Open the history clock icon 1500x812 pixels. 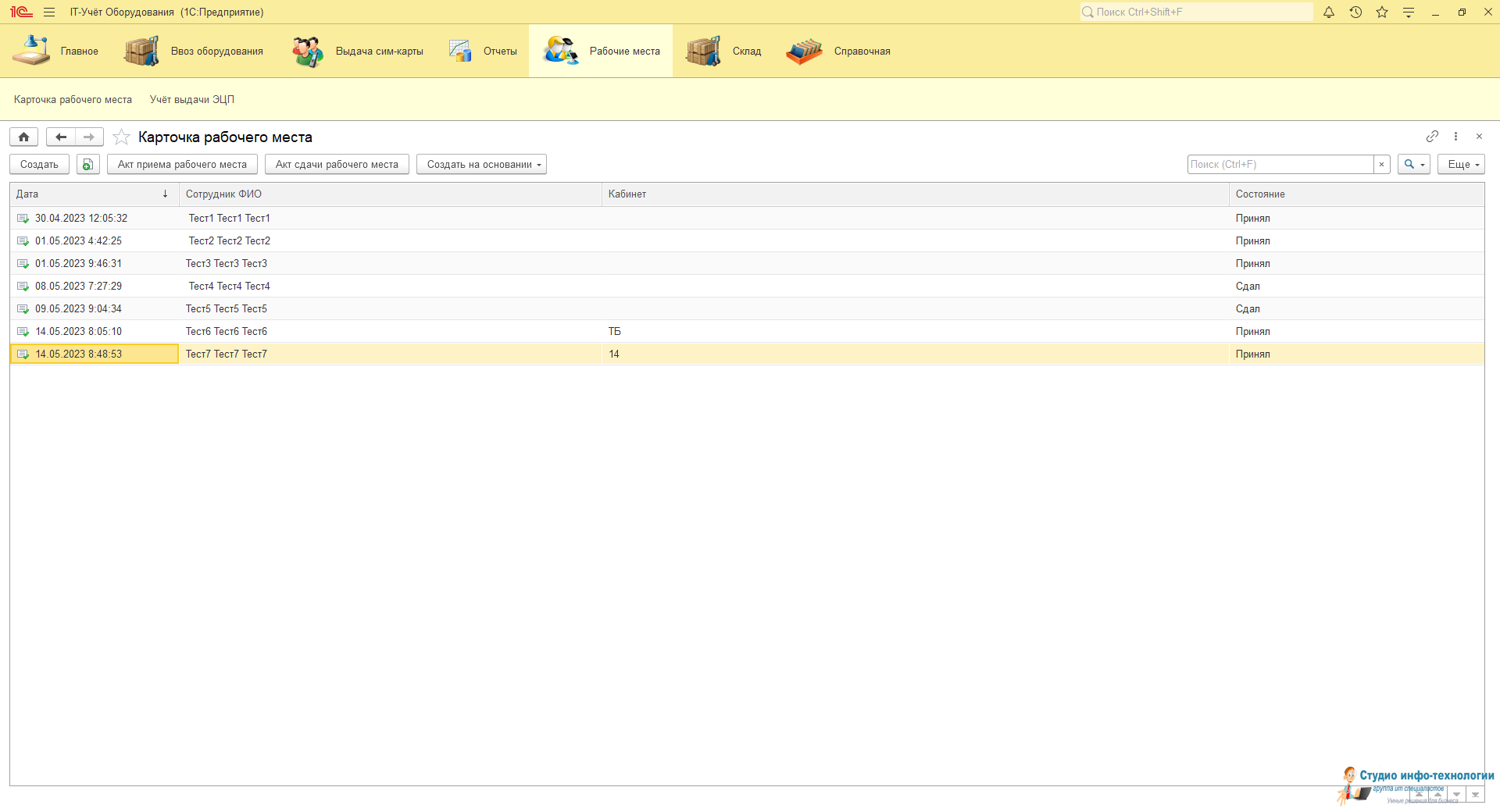pos(1355,12)
